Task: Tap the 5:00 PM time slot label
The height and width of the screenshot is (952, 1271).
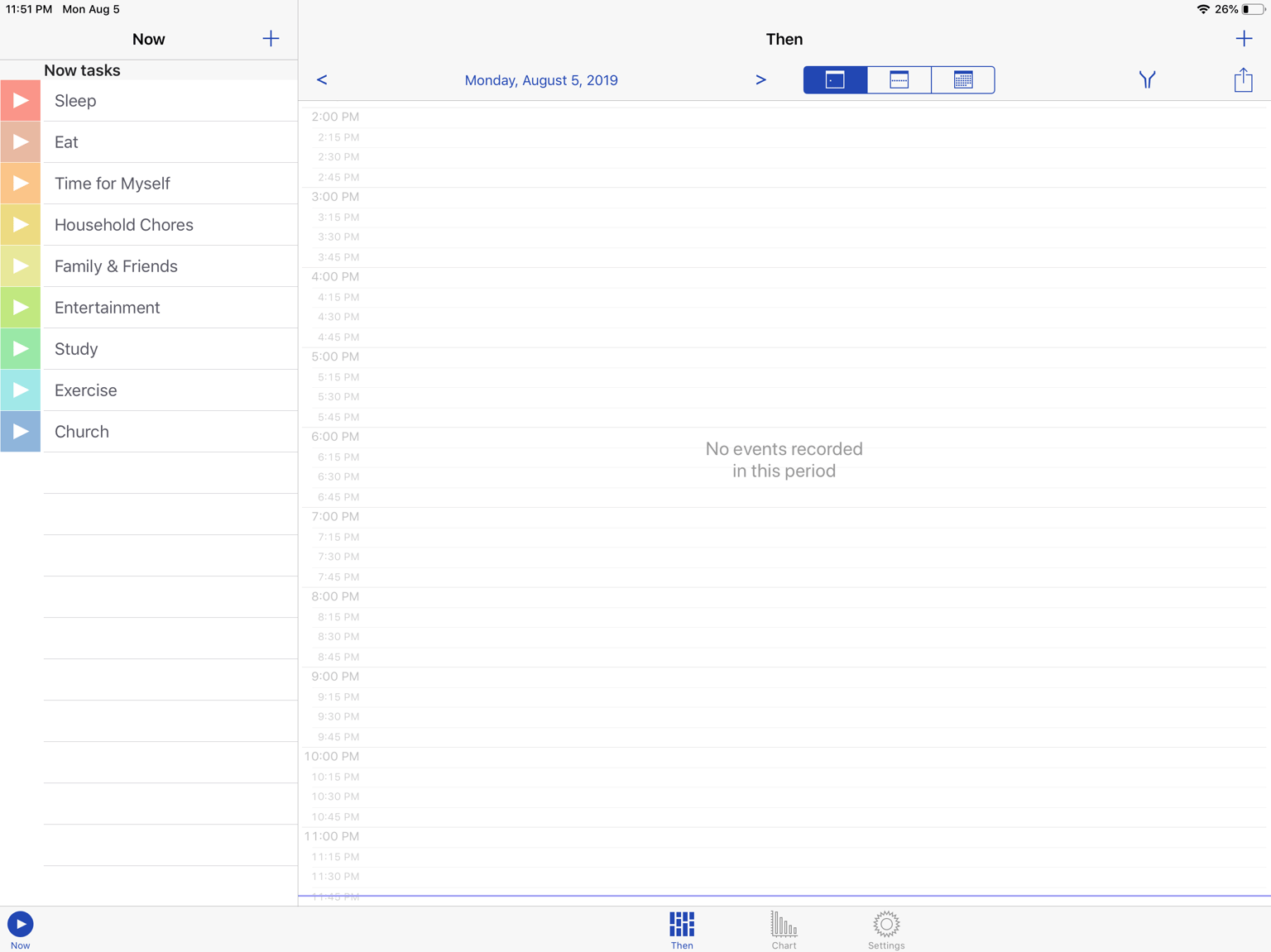Action: point(335,356)
